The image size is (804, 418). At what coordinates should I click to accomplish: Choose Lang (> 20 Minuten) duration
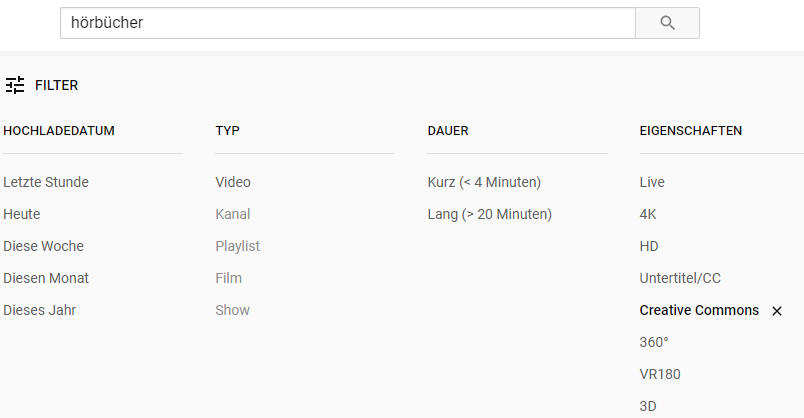tap(489, 214)
